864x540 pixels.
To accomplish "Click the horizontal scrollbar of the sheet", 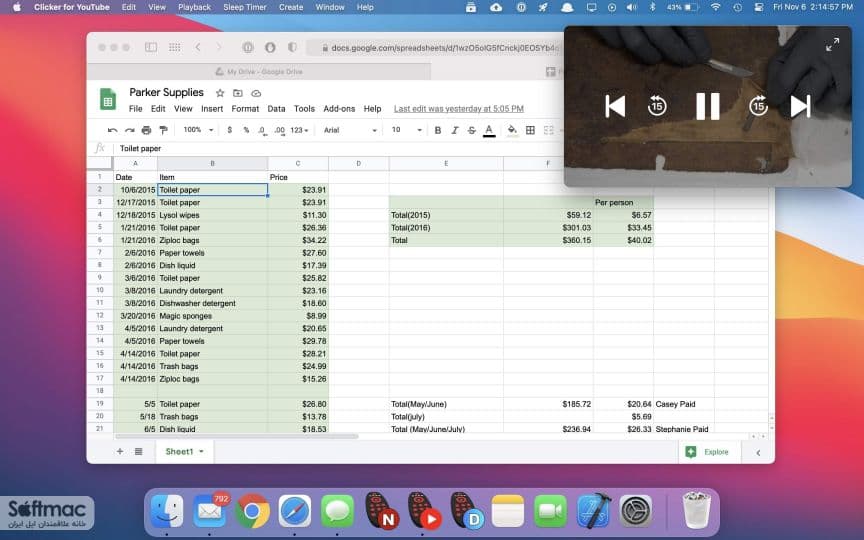I will click(237, 436).
